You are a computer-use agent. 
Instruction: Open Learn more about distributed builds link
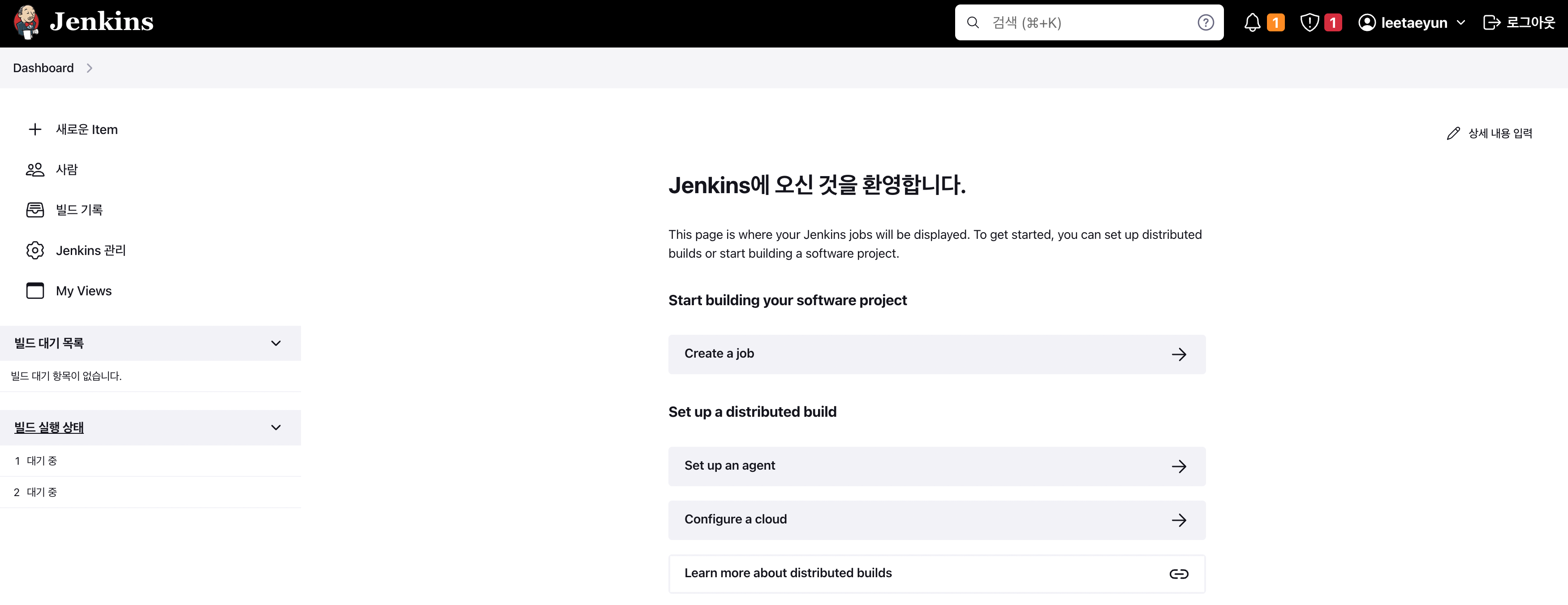(936, 573)
